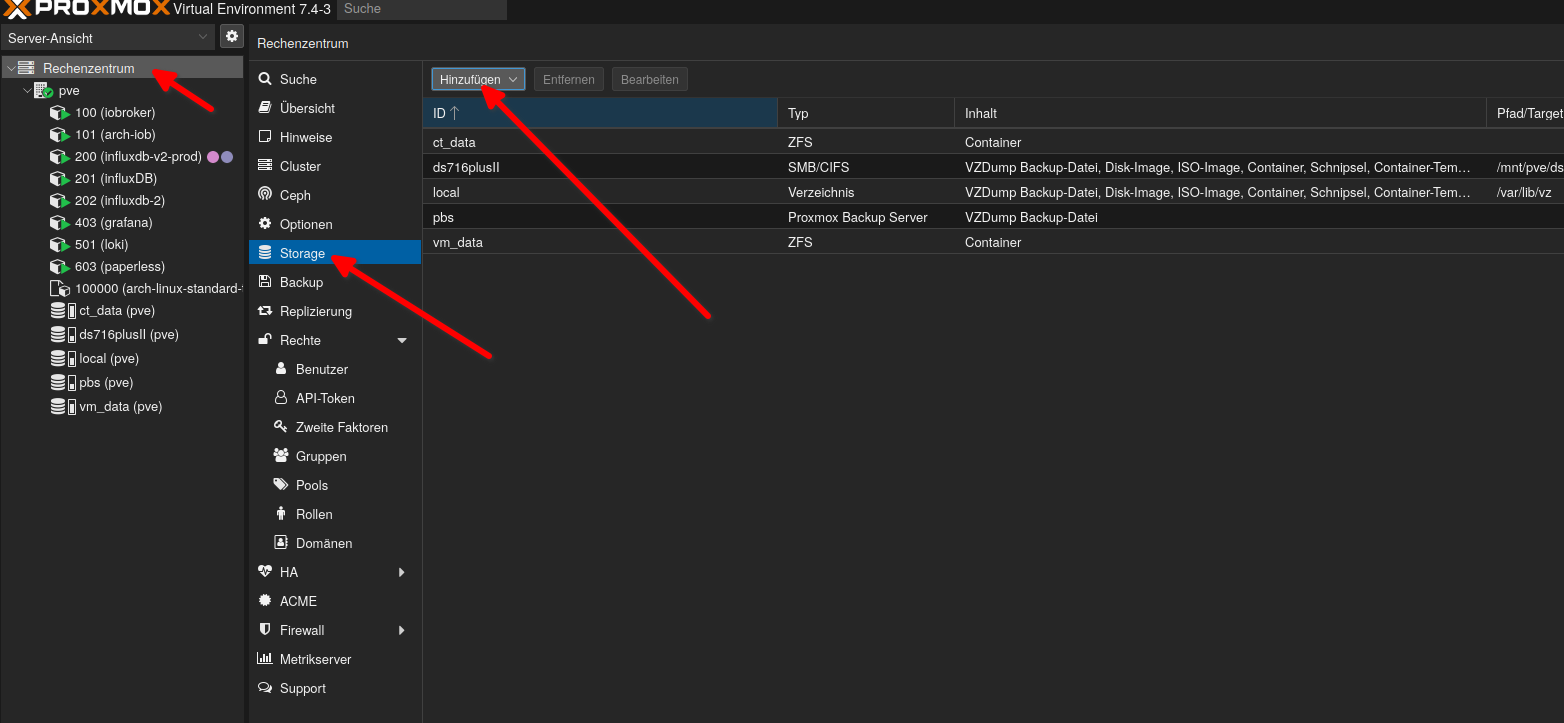
Task: Open the Hinweise menu item
Action: tap(335, 137)
